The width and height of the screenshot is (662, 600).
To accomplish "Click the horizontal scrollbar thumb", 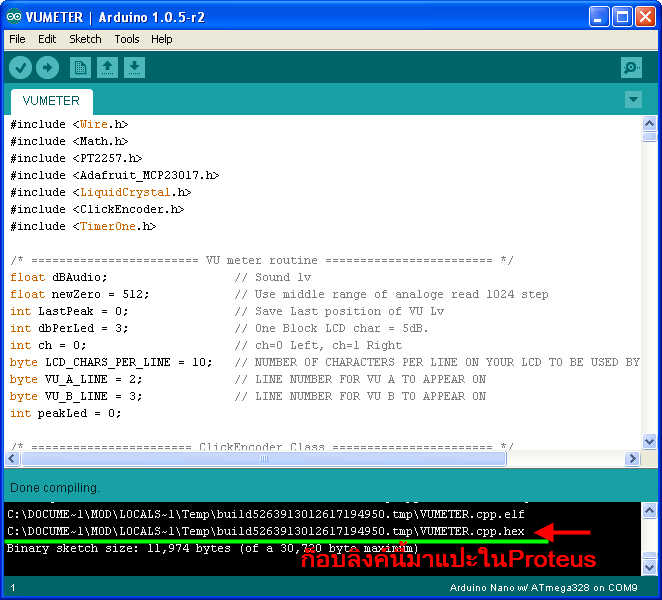I will [264, 459].
